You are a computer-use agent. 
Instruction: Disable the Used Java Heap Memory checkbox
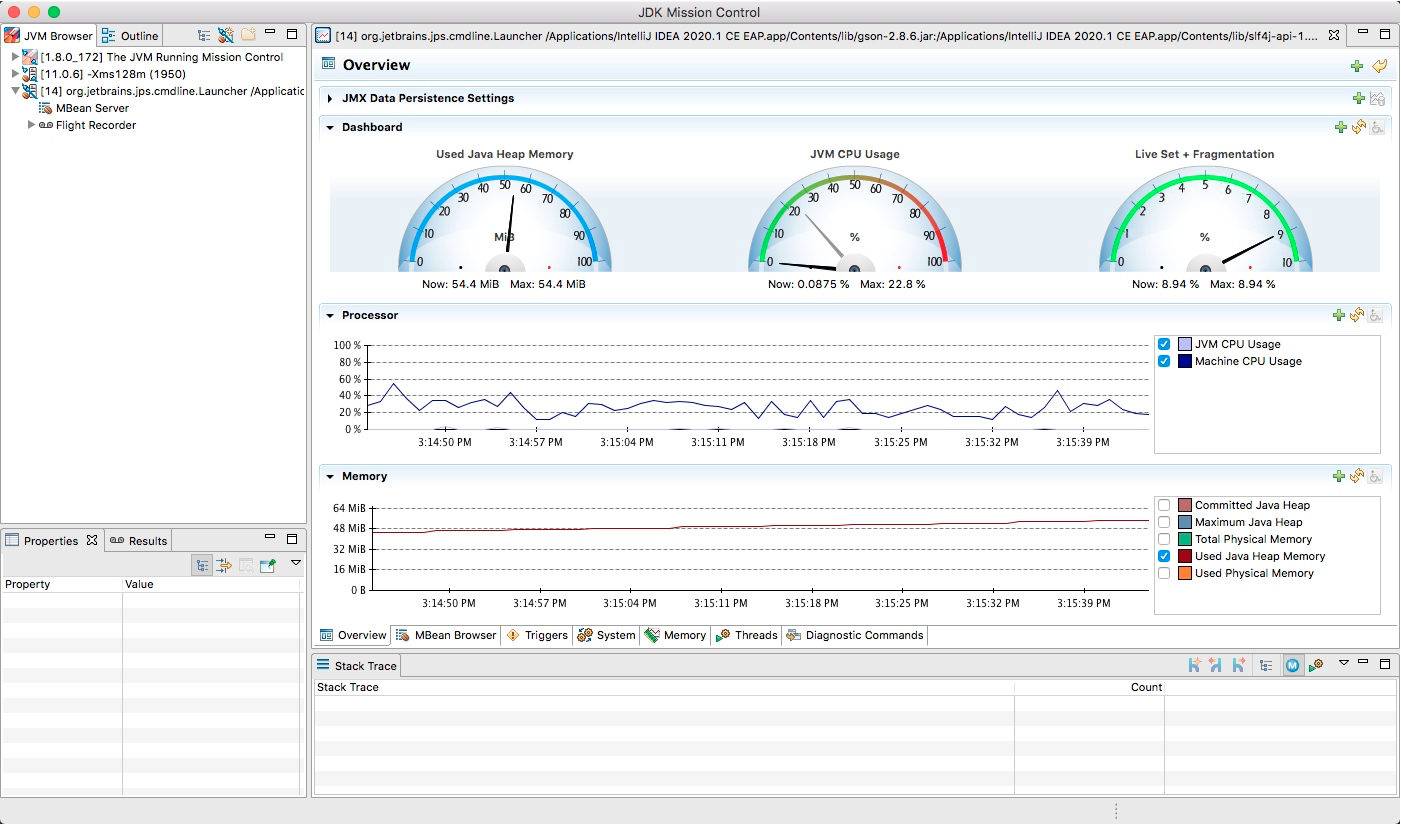point(1164,556)
